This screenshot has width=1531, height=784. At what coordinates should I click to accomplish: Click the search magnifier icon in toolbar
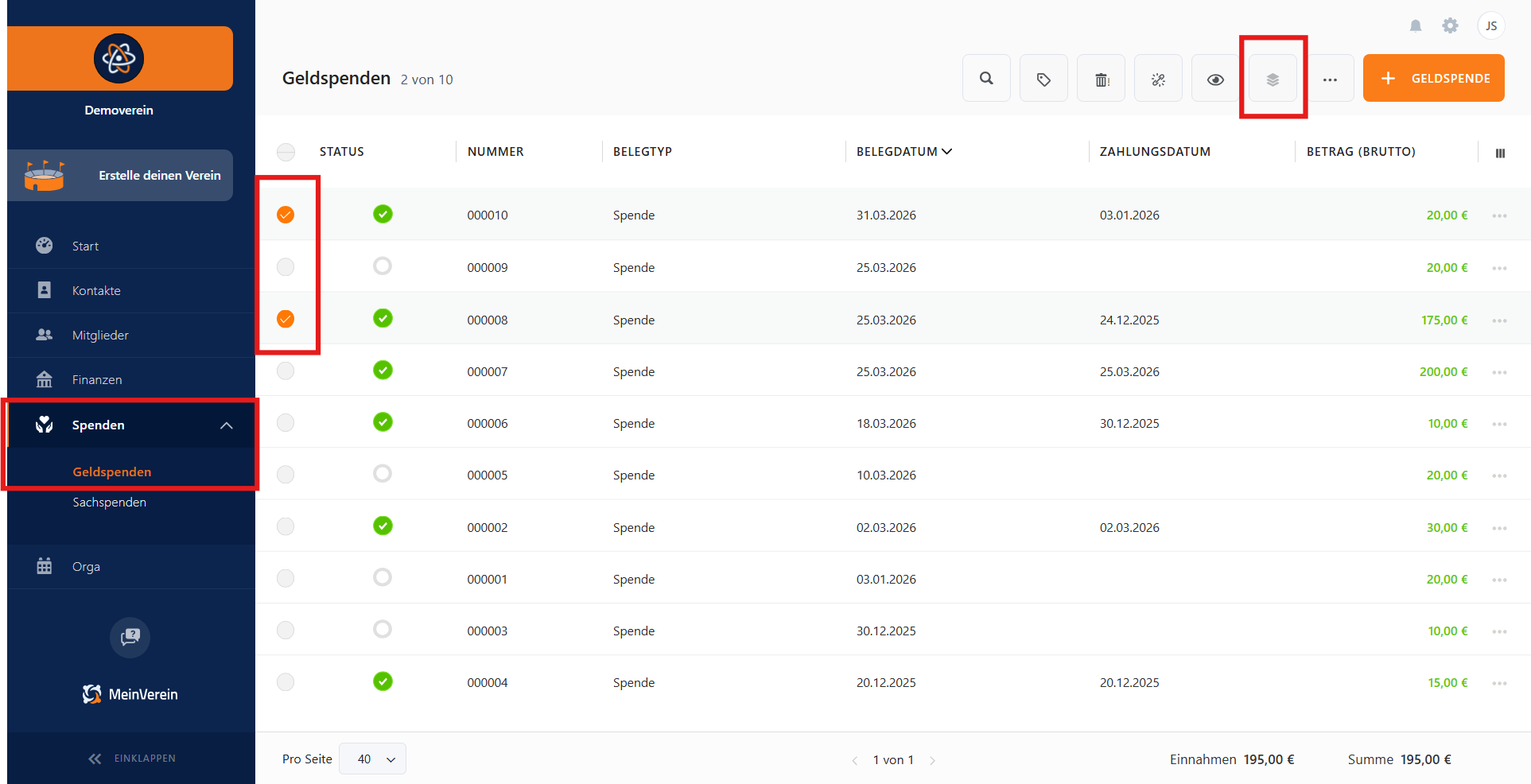pos(986,79)
